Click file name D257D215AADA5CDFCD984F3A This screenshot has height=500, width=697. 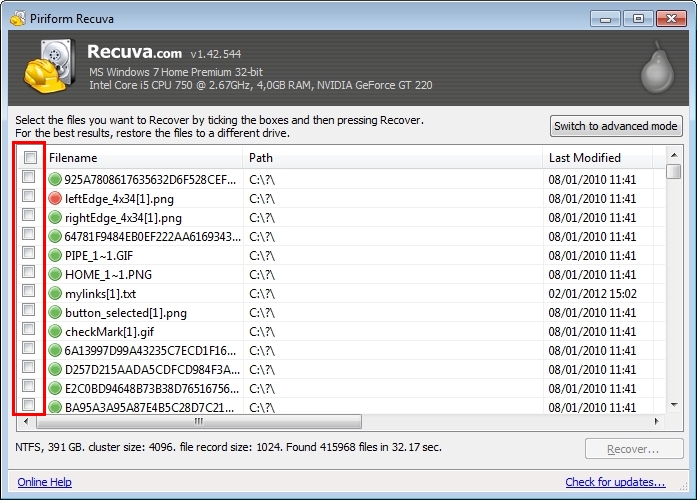pyautogui.click(x=152, y=370)
